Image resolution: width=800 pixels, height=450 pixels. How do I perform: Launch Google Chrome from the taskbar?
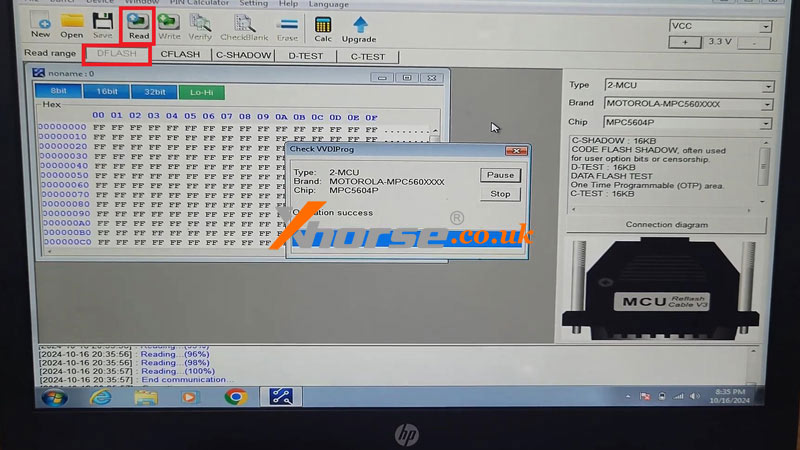[236, 397]
